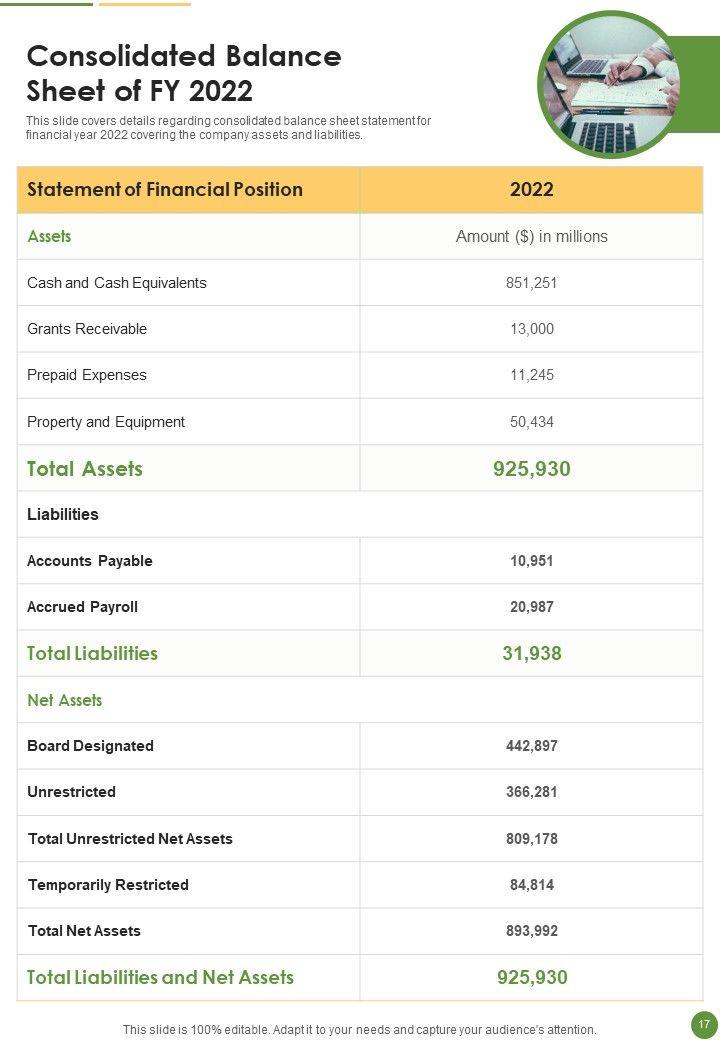Viewport: 720px width, 1040px height.
Task: Select the Total Assets heading
Action: click(85, 469)
